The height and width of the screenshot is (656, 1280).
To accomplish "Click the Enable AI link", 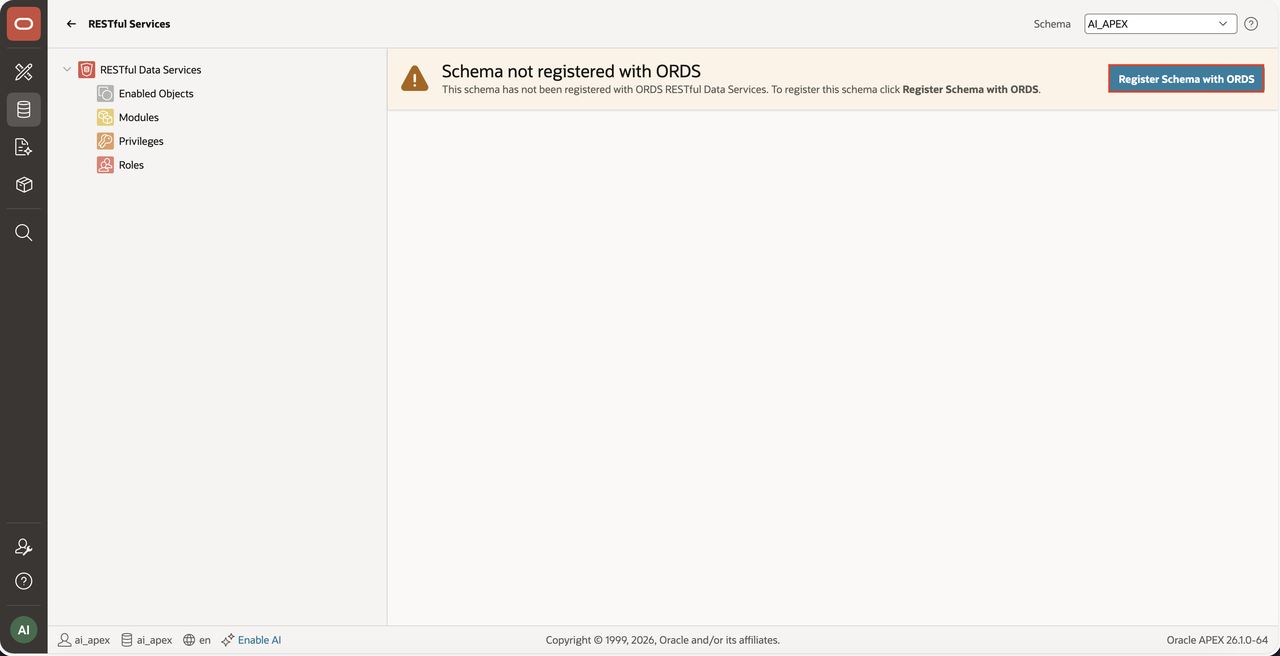I will [x=259, y=640].
